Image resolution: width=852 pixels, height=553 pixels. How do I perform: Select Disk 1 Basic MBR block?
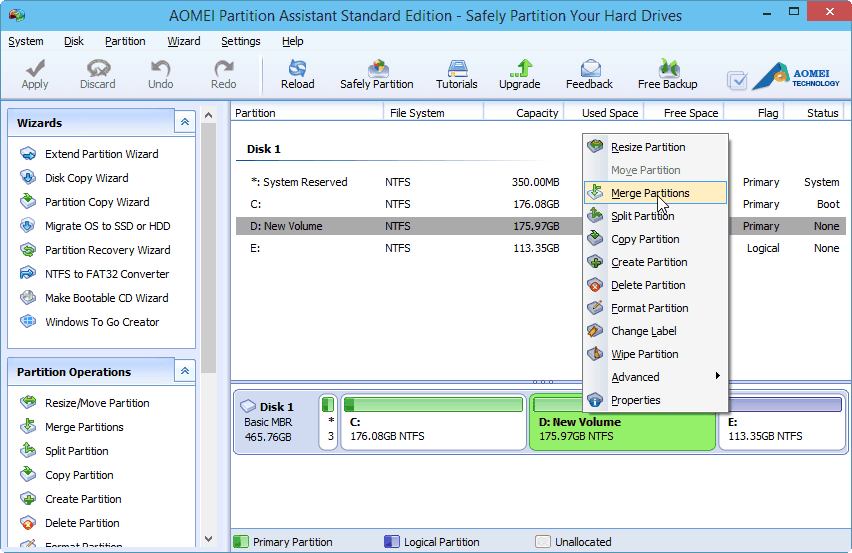coord(275,422)
